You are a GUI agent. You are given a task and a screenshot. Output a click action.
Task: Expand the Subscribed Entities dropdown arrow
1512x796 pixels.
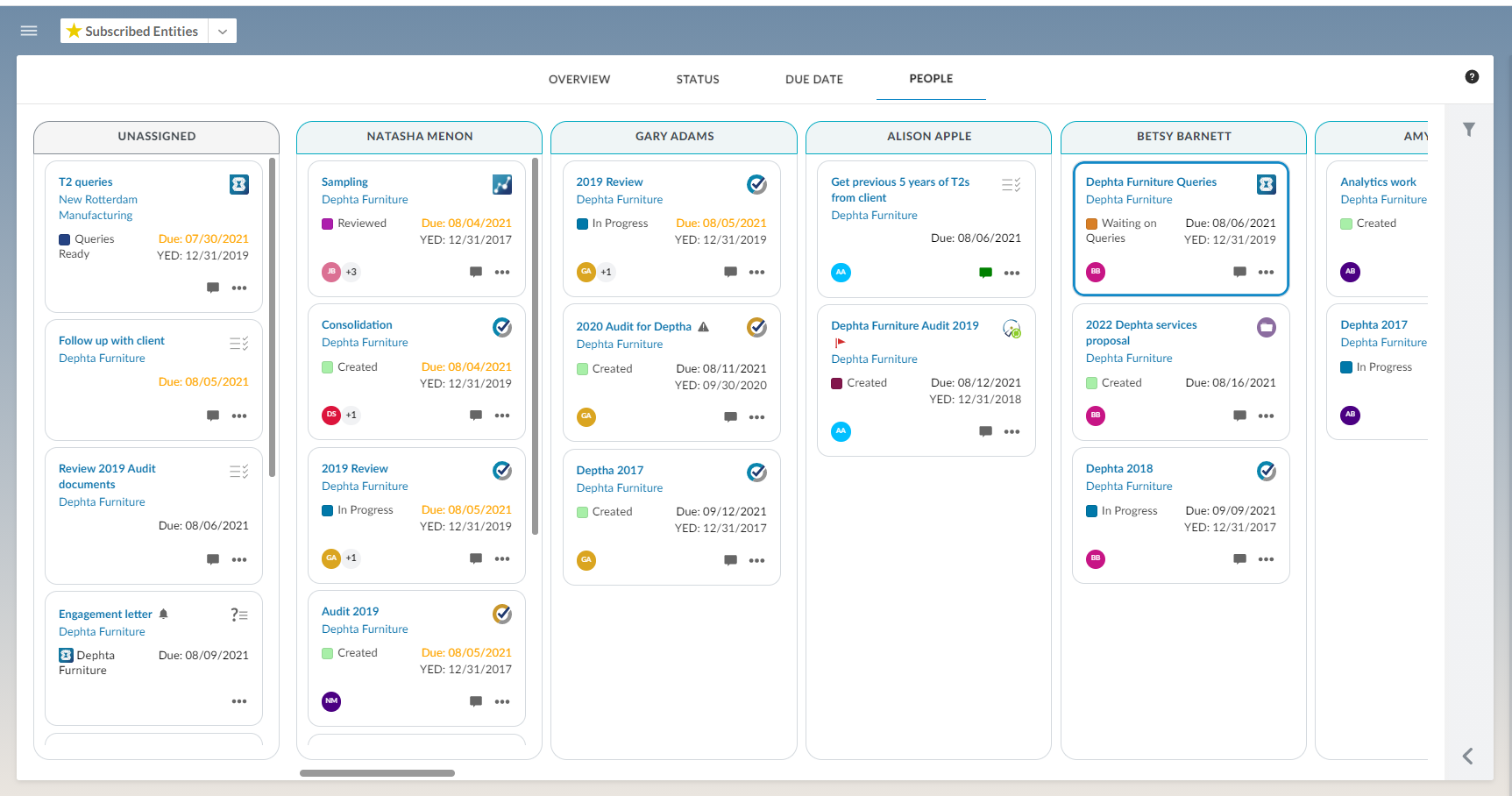pyautogui.click(x=223, y=32)
